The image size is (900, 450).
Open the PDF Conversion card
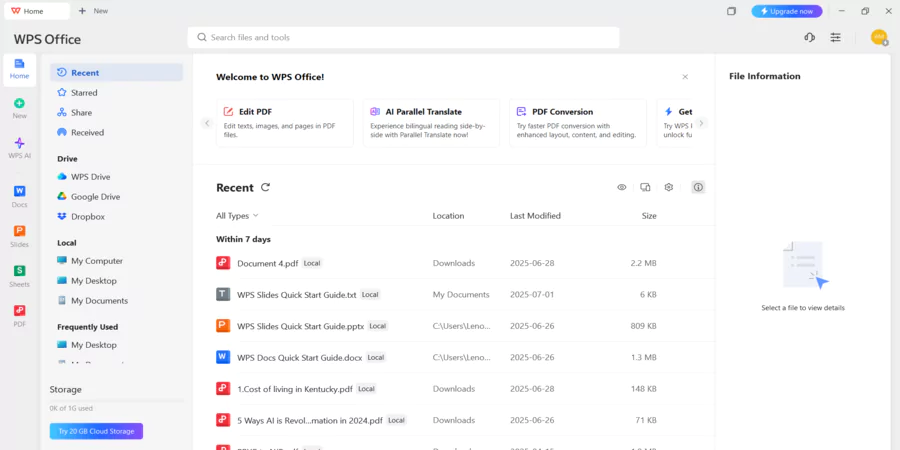(x=578, y=123)
